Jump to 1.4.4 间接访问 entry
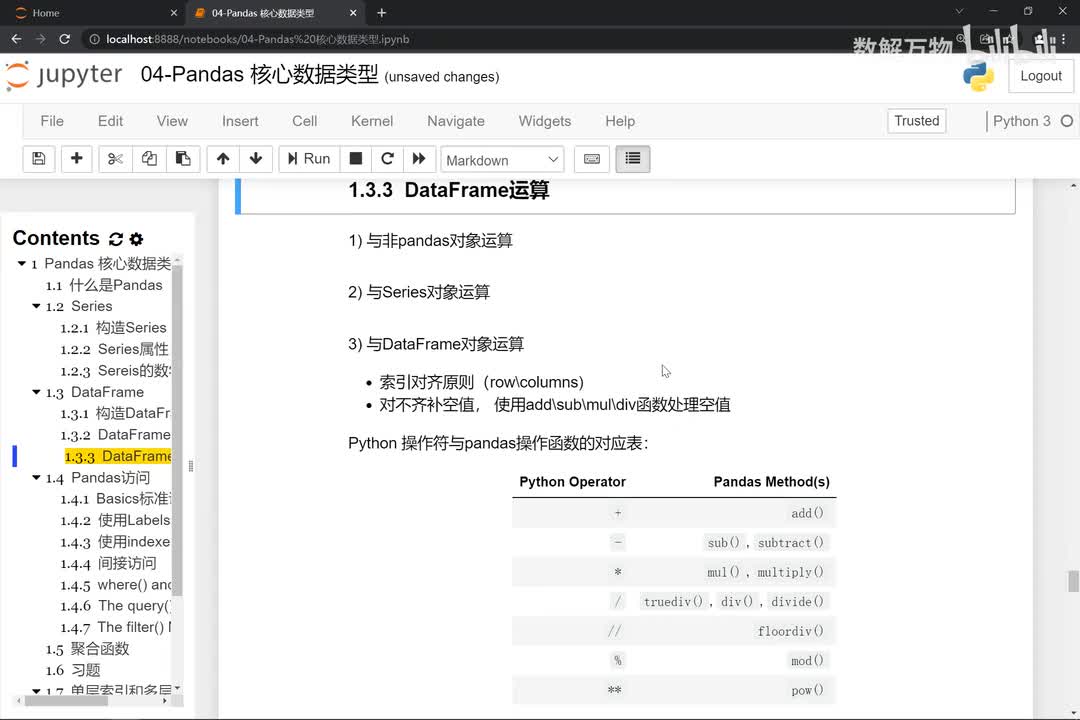This screenshot has width=1080, height=720. pos(108,564)
